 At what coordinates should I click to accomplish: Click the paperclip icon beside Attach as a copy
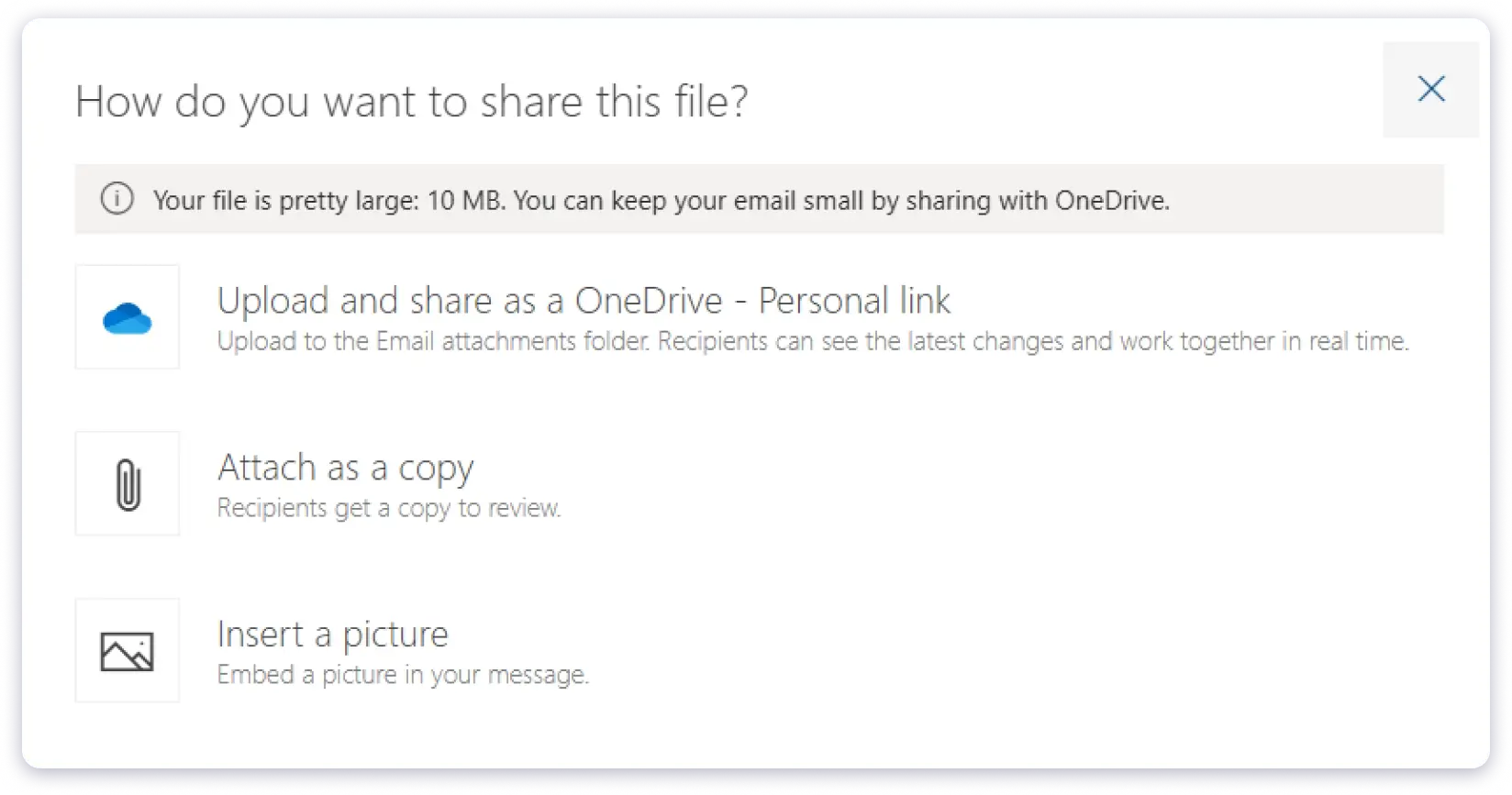(x=127, y=483)
